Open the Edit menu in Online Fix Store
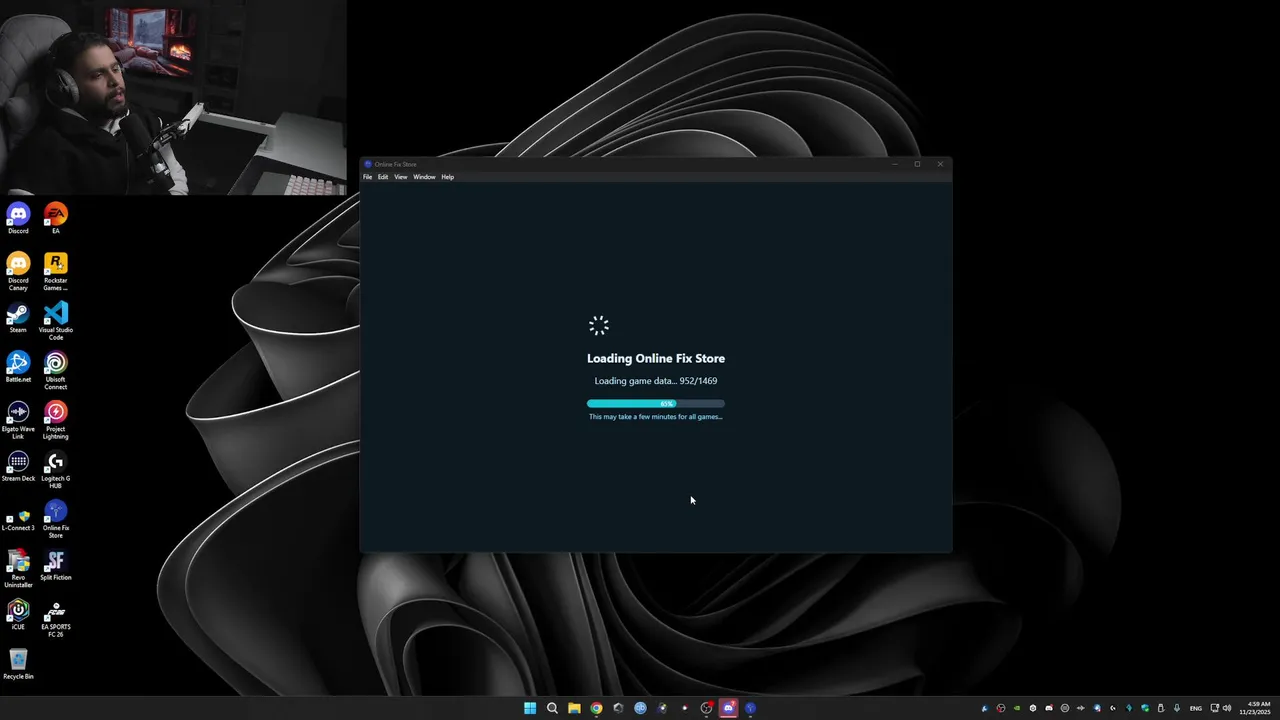 click(x=383, y=177)
